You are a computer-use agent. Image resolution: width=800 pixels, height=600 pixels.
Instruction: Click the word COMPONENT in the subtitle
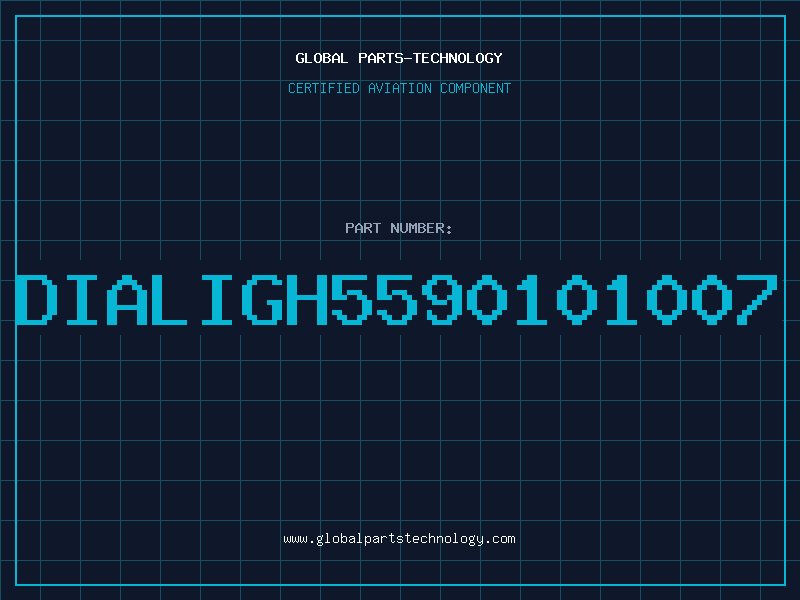click(476, 88)
